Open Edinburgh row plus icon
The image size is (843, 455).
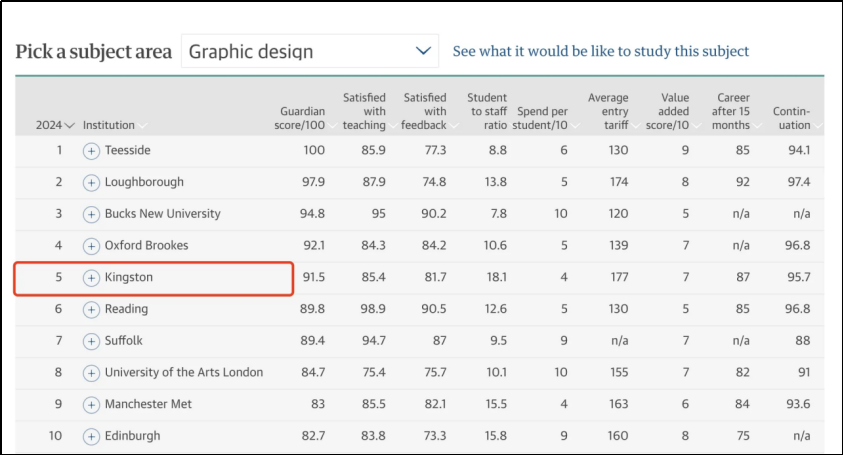click(x=91, y=436)
